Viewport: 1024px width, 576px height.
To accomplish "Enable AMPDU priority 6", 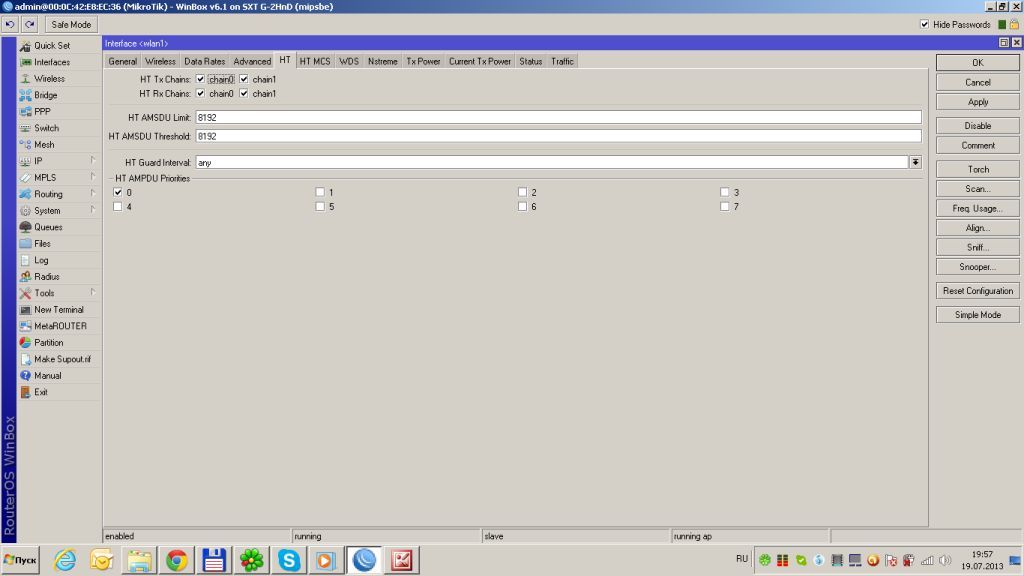I will [522, 206].
